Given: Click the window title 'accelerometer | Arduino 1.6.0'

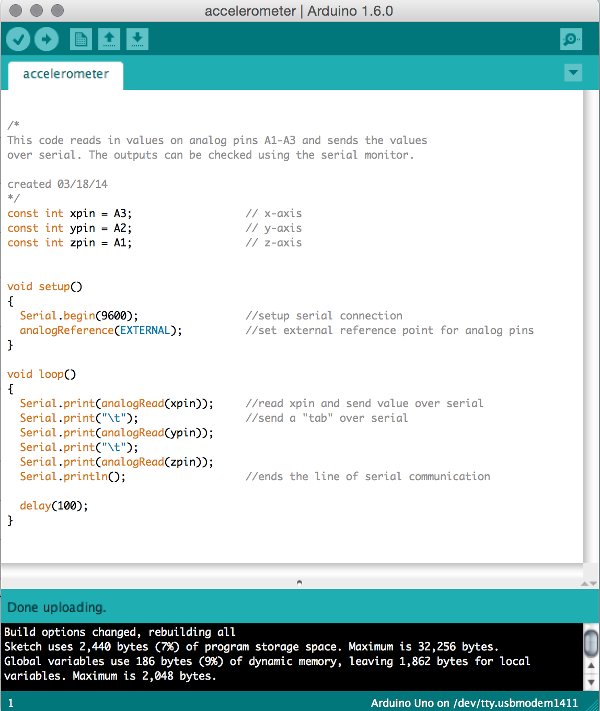Looking at the screenshot, I should click(299, 11).
